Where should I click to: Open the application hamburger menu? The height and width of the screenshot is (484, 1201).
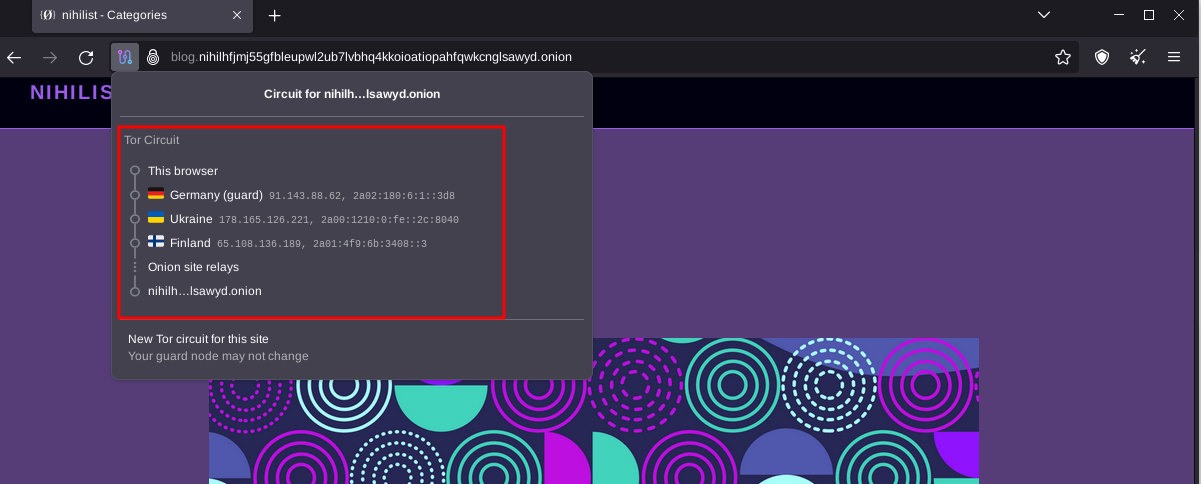pyautogui.click(x=1174, y=57)
